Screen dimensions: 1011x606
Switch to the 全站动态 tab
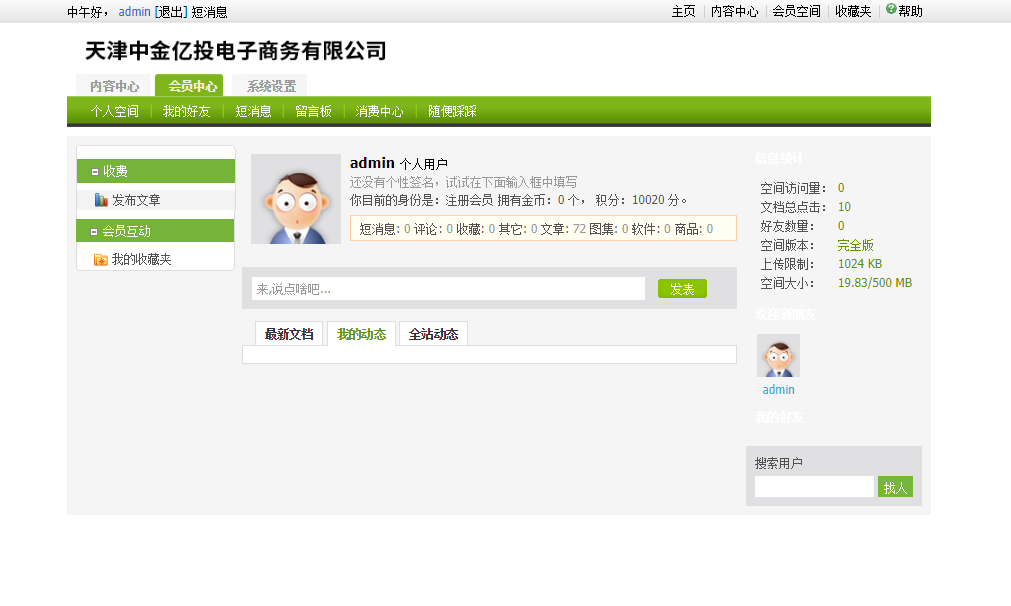(x=433, y=334)
